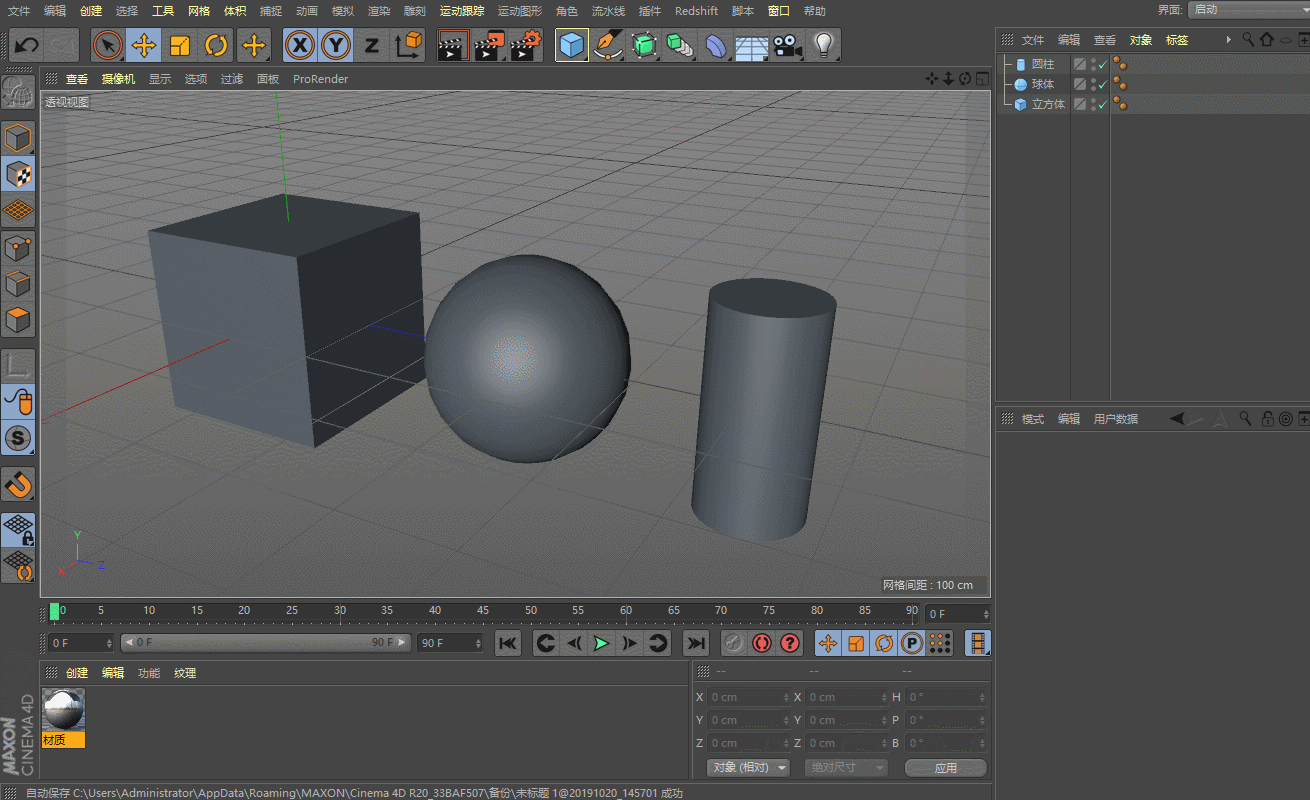Toggle Z axis lock
1310x800 pixels.
click(371, 46)
